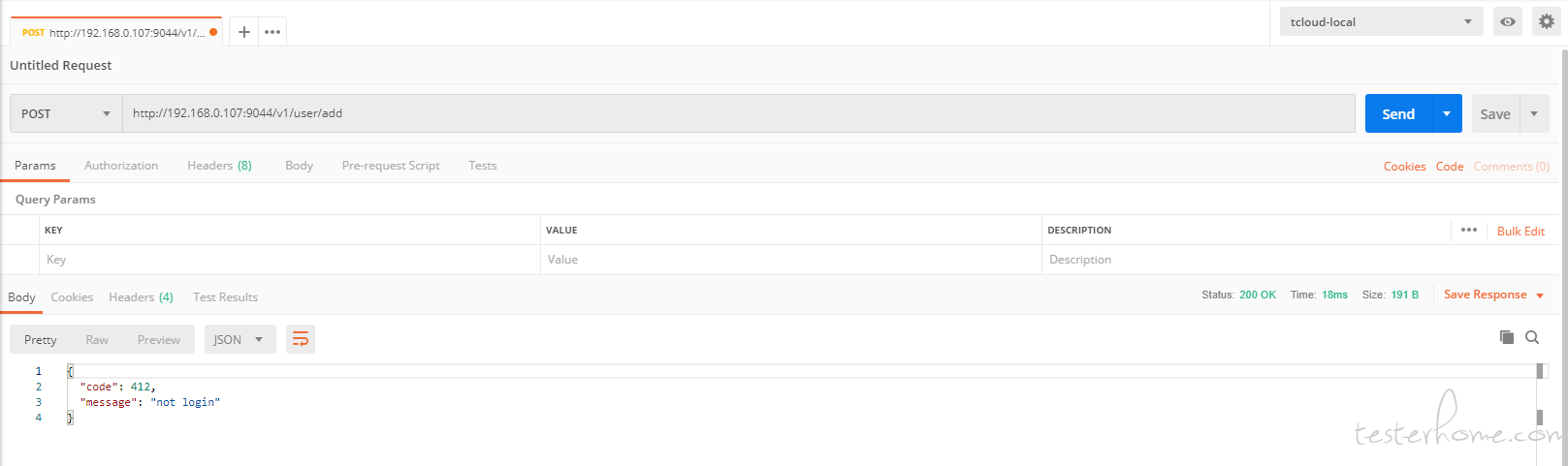The width and height of the screenshot is (1568, 466).
Task: Expand the tcloud-local environment selector
Action: (1381, 21)
